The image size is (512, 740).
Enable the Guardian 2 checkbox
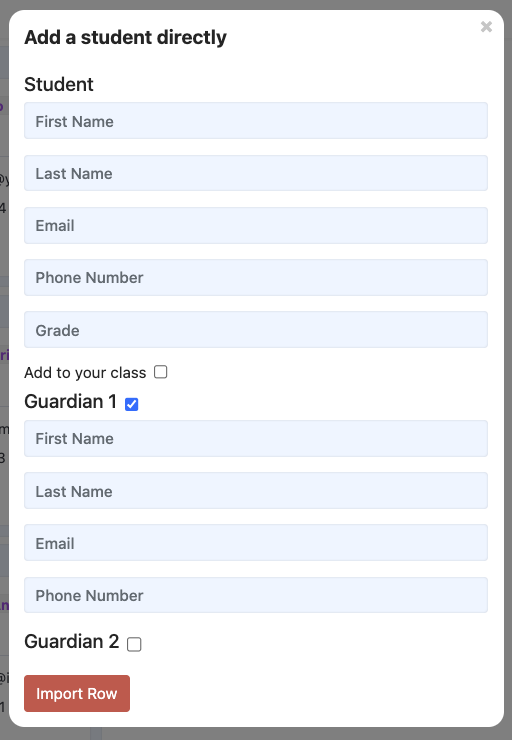[x=134, y=644]
